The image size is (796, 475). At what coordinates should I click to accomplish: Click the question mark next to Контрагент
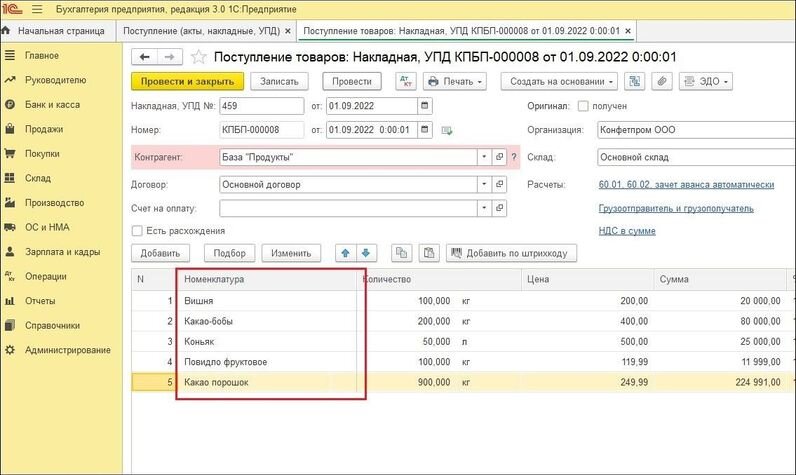[x=514, y=157]
